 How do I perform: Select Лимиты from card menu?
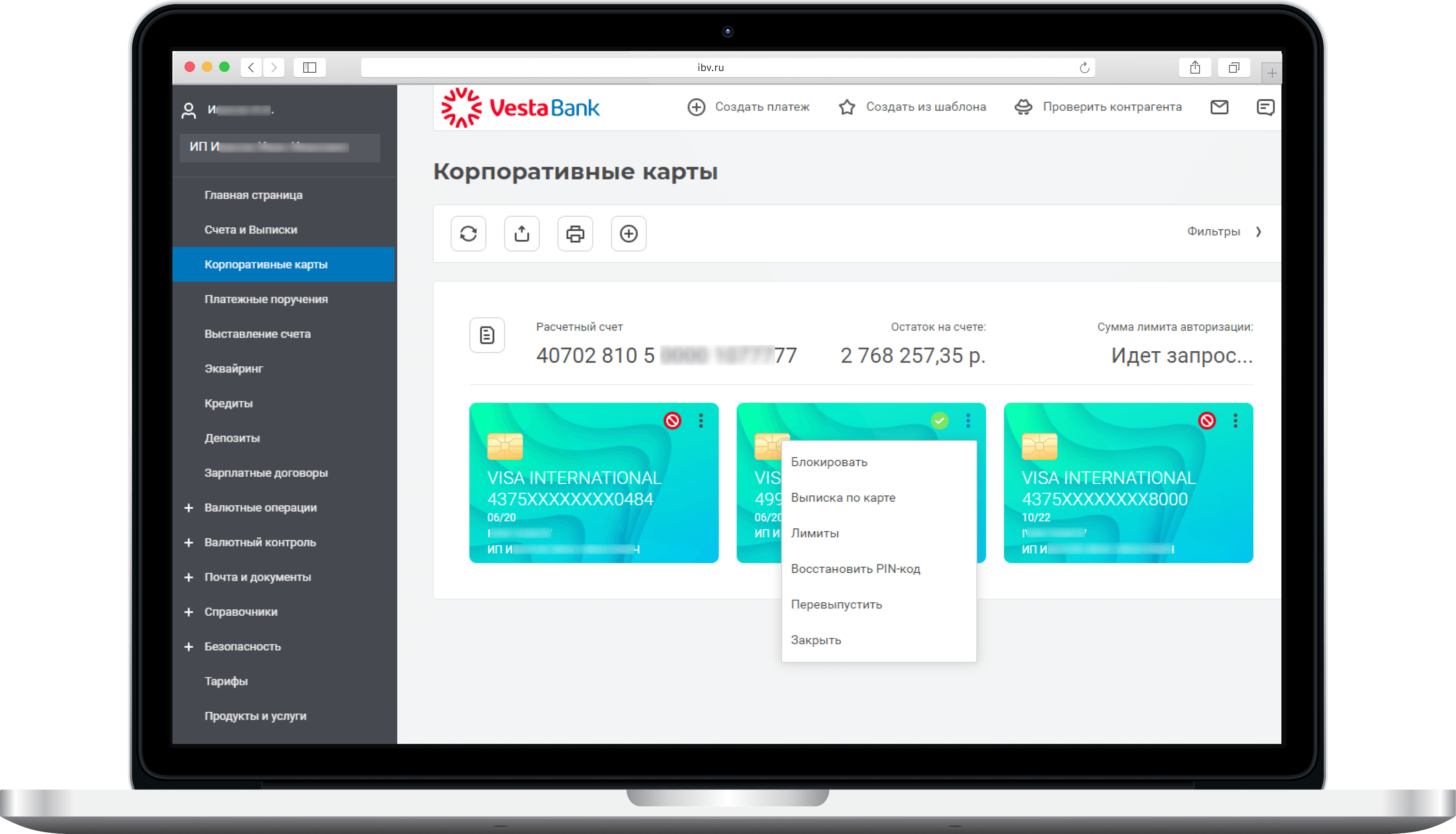[x=879, y=533]
